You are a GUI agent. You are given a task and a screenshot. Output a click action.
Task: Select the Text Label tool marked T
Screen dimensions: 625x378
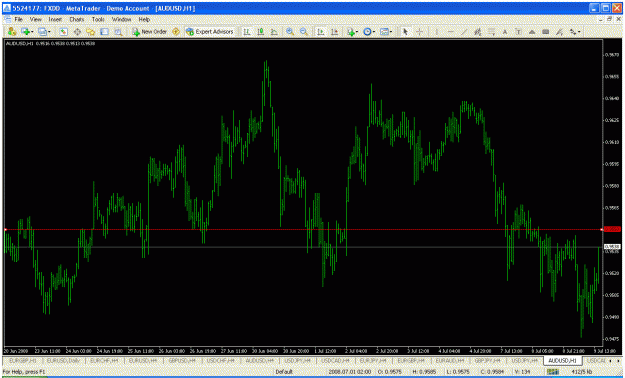click(518, 32)
